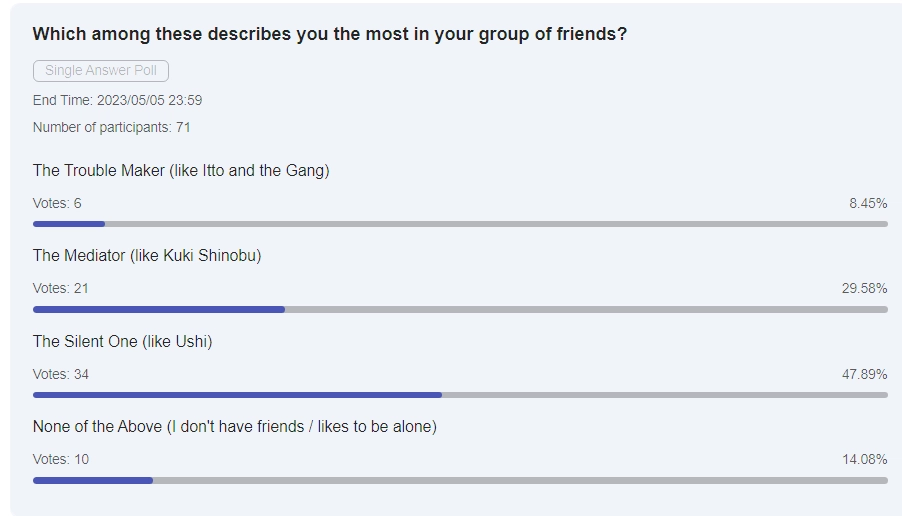Viewport: 902px width, 516px height.
Task: Click the Votes: 34 count
Action: click(x=61, y=374)
